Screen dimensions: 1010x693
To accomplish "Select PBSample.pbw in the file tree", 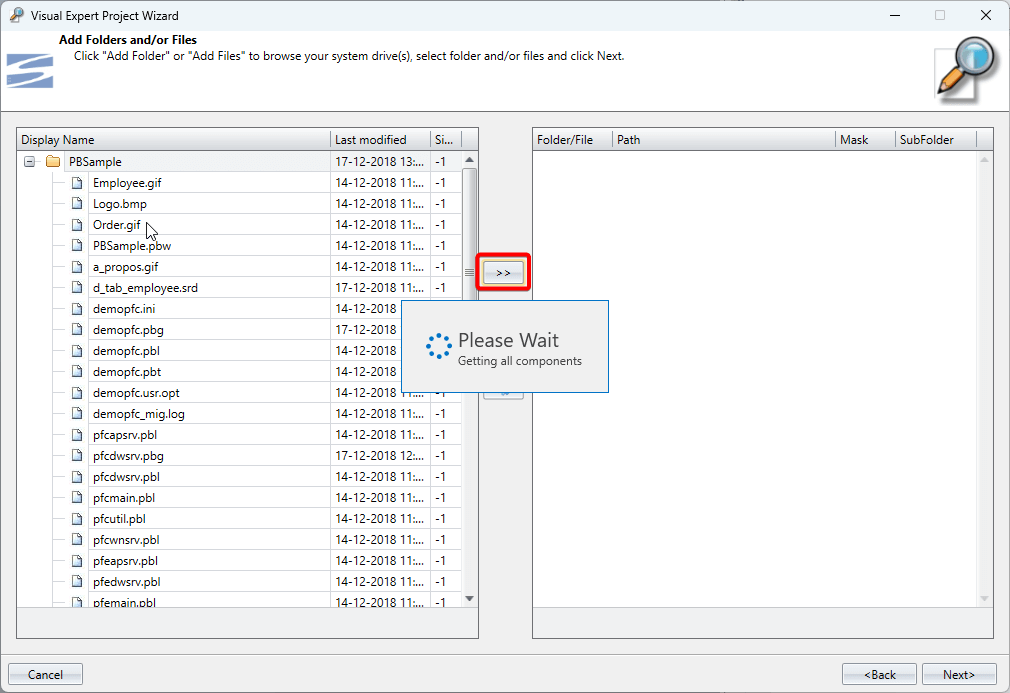I will pos(132,246).
